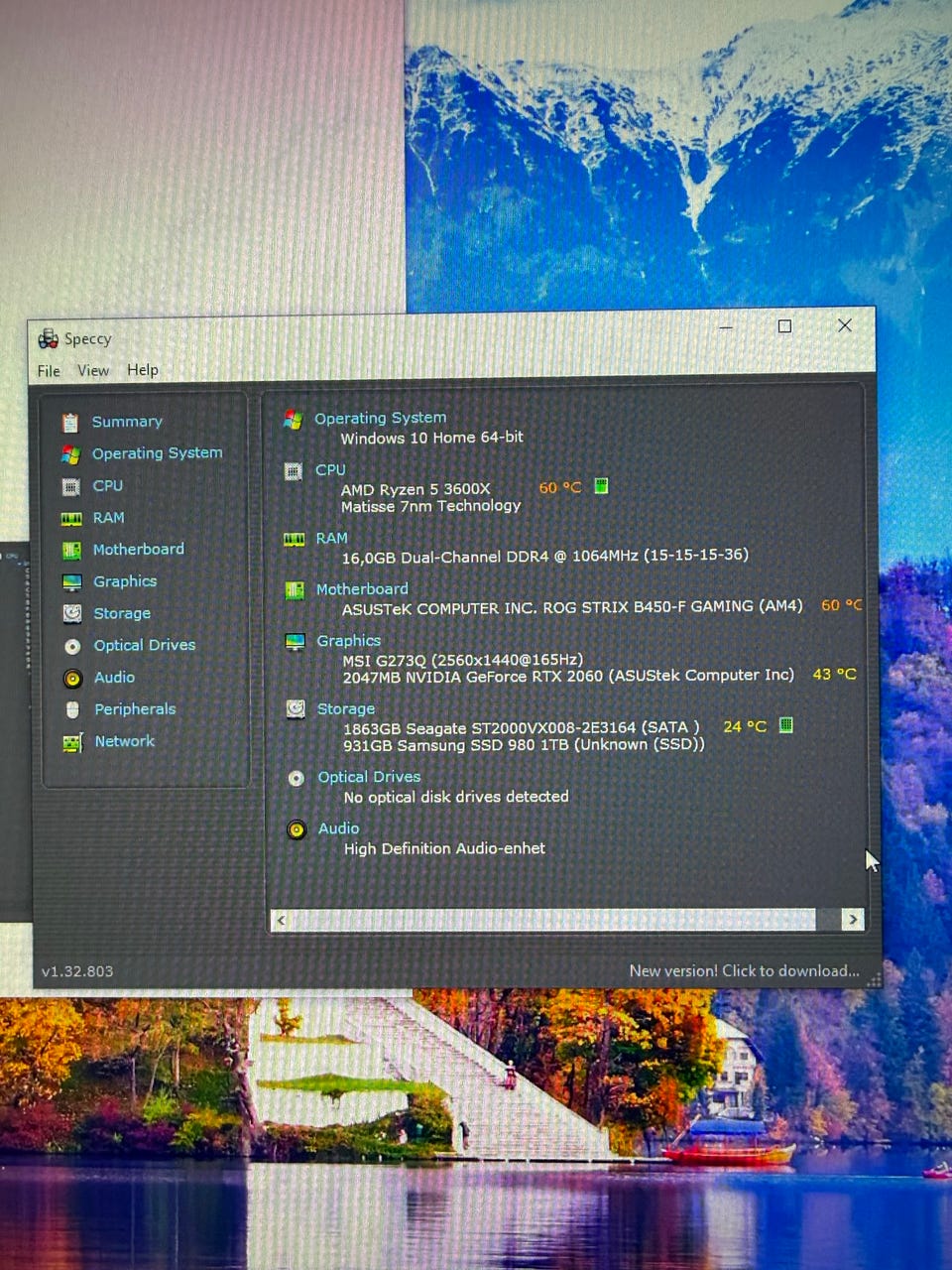Click the Peripherals mouse icon in sidebar
This screenshot has height=1270, width=952.
pos(72,710)
